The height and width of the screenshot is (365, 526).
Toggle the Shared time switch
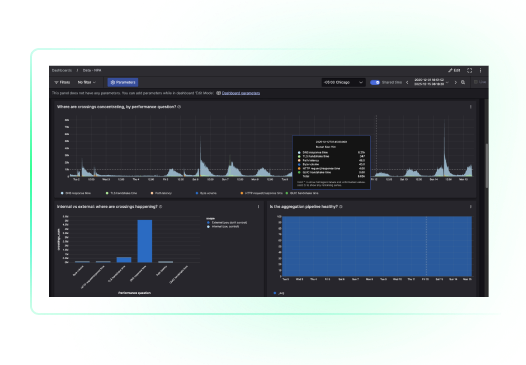pyautogui.click(x=375, y=82)
